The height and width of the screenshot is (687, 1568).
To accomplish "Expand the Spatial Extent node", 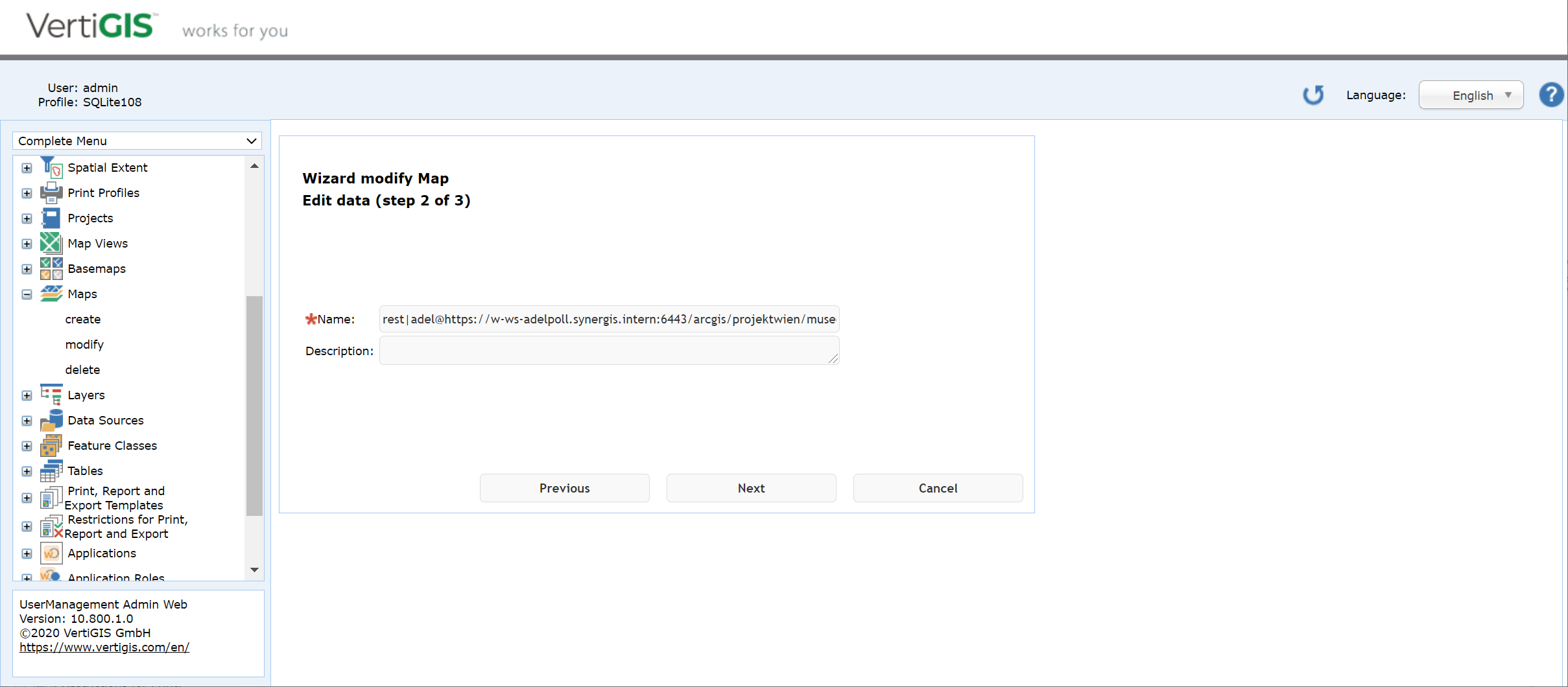I will 27,168.
